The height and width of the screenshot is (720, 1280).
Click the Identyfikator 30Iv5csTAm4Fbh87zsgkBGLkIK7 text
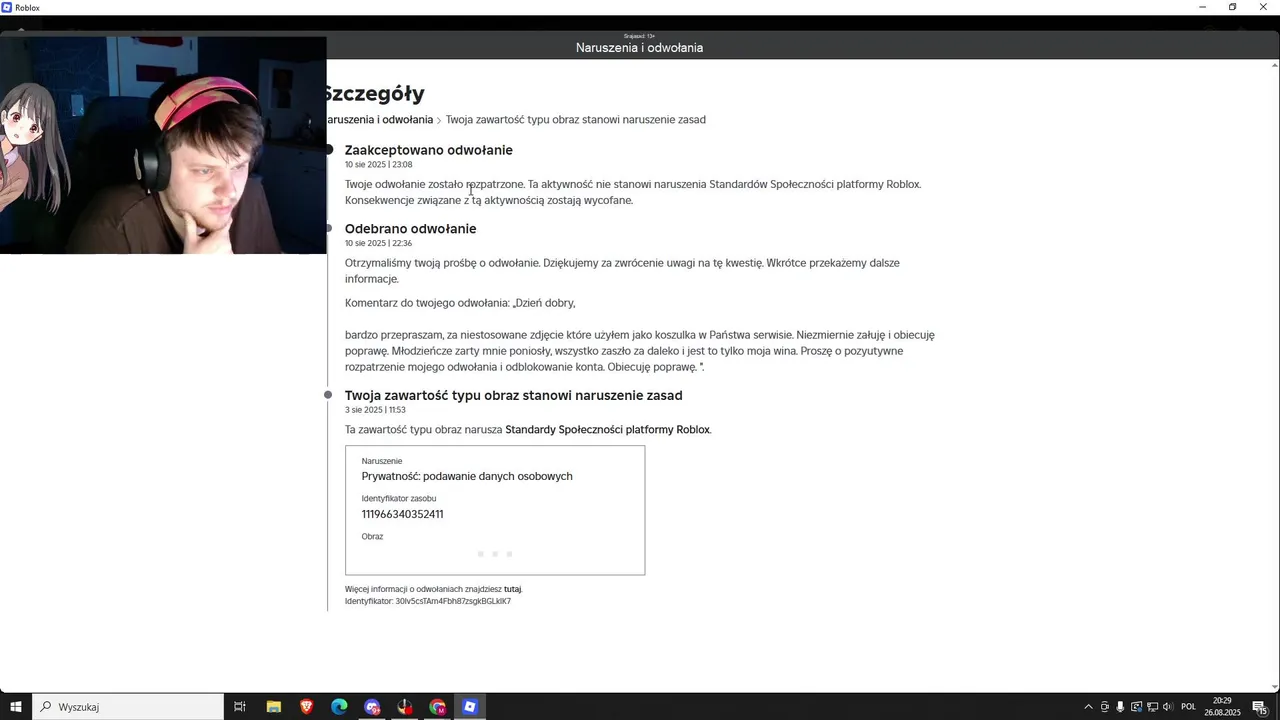(428, 601)
